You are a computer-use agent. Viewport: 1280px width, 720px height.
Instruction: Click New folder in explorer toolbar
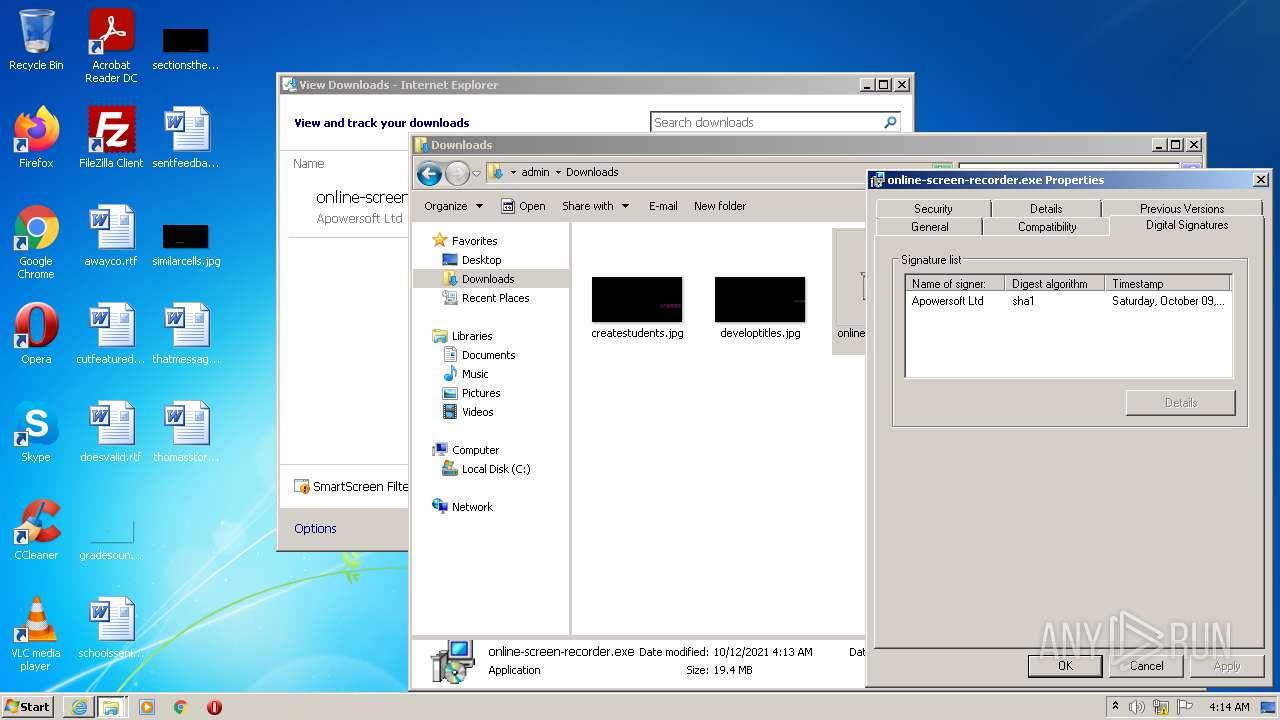tap(720, 206)
